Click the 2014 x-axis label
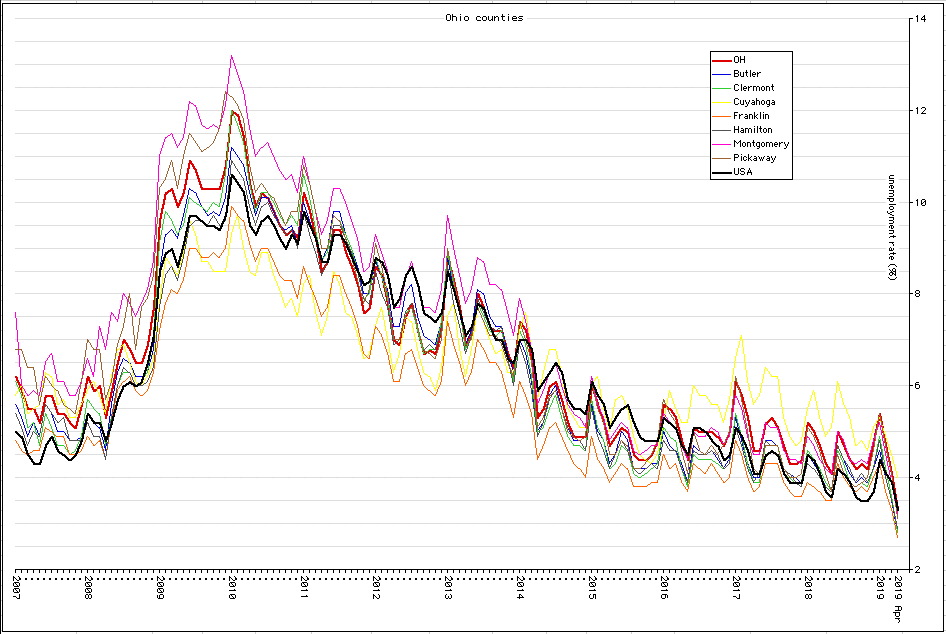Image resolution: width=946 pixels, height=634 pixels. coord(519,588)
